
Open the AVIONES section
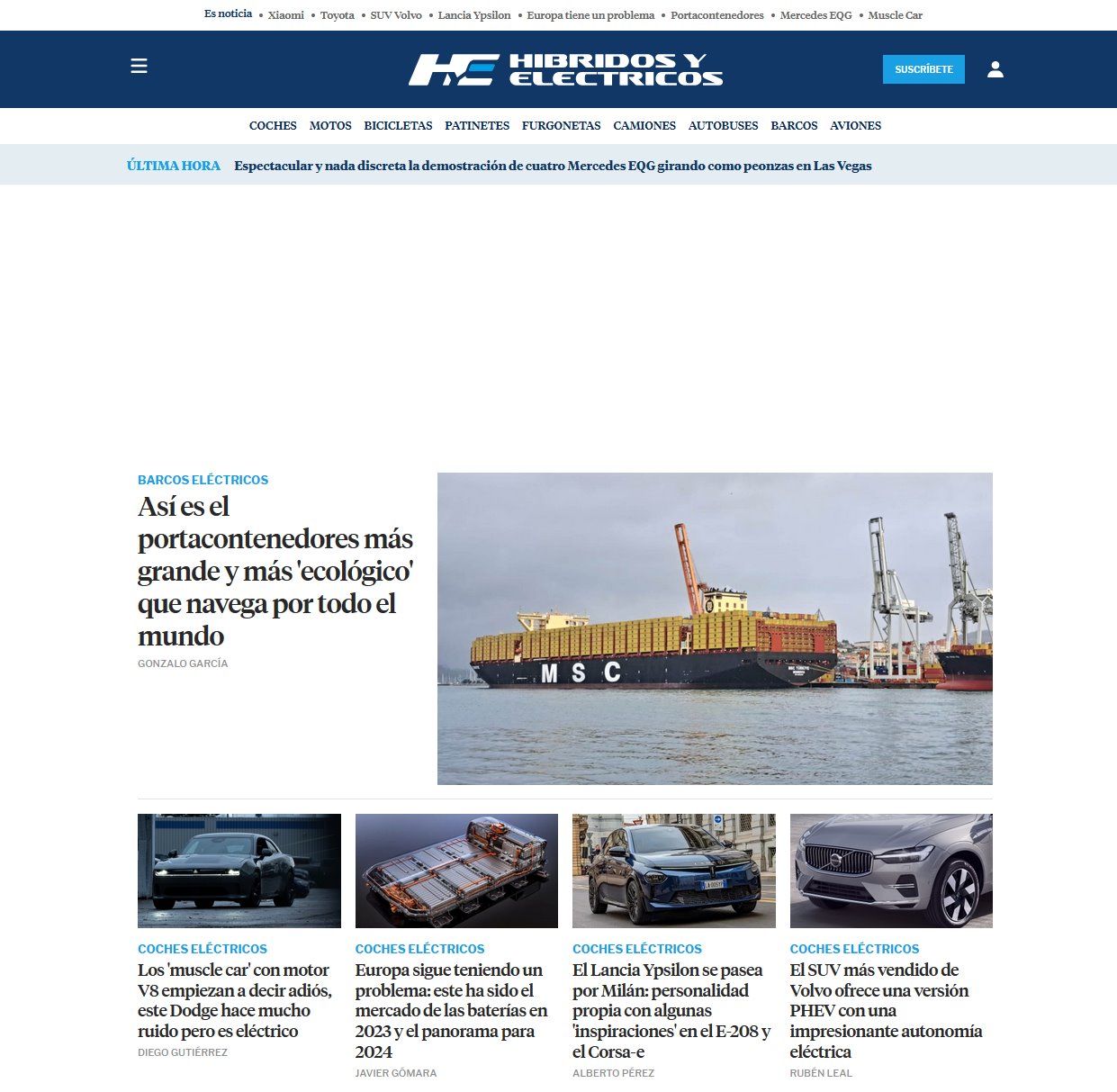pos(855,126)
